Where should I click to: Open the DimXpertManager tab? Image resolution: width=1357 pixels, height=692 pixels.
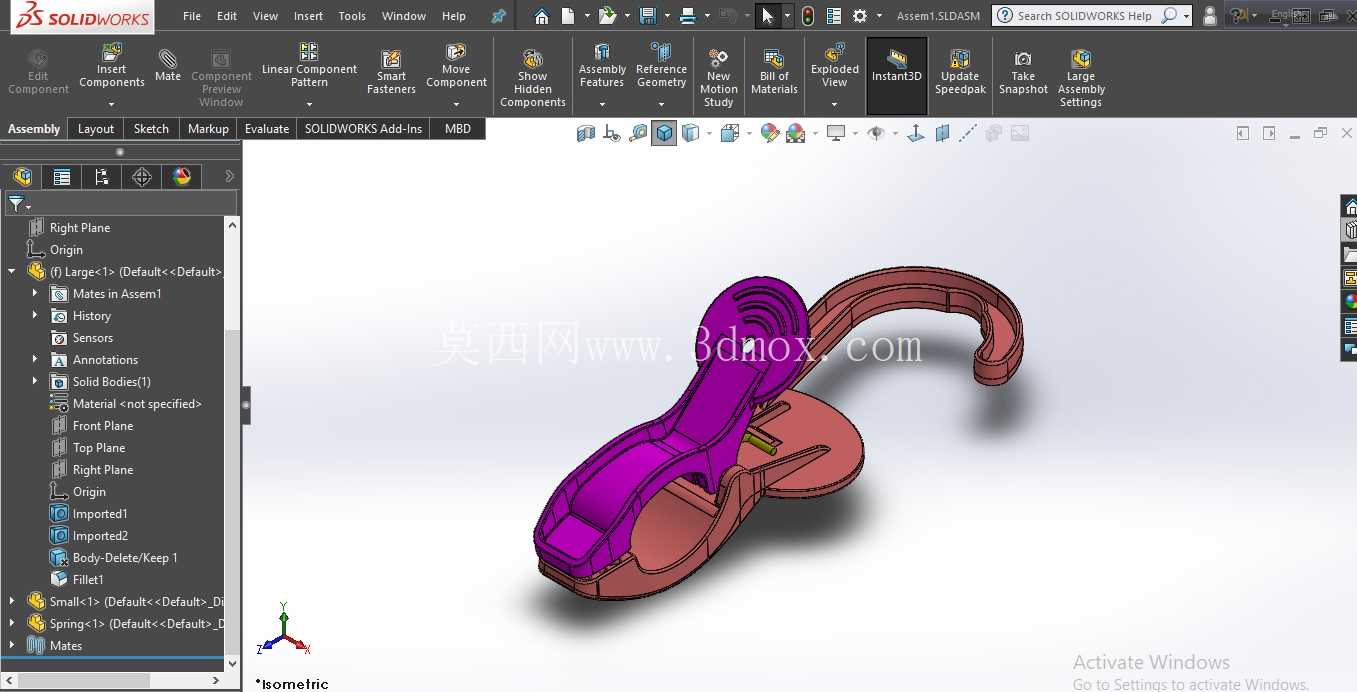pyautogui.click(x=142, y=177)
